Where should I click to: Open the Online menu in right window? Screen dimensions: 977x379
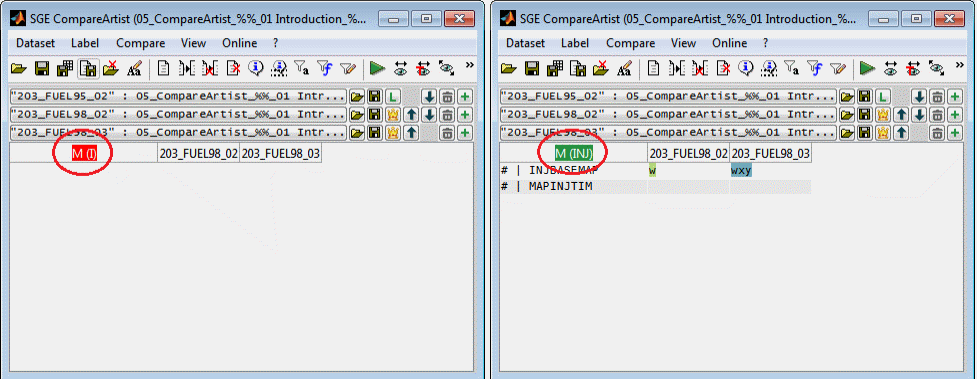point(730,43)
